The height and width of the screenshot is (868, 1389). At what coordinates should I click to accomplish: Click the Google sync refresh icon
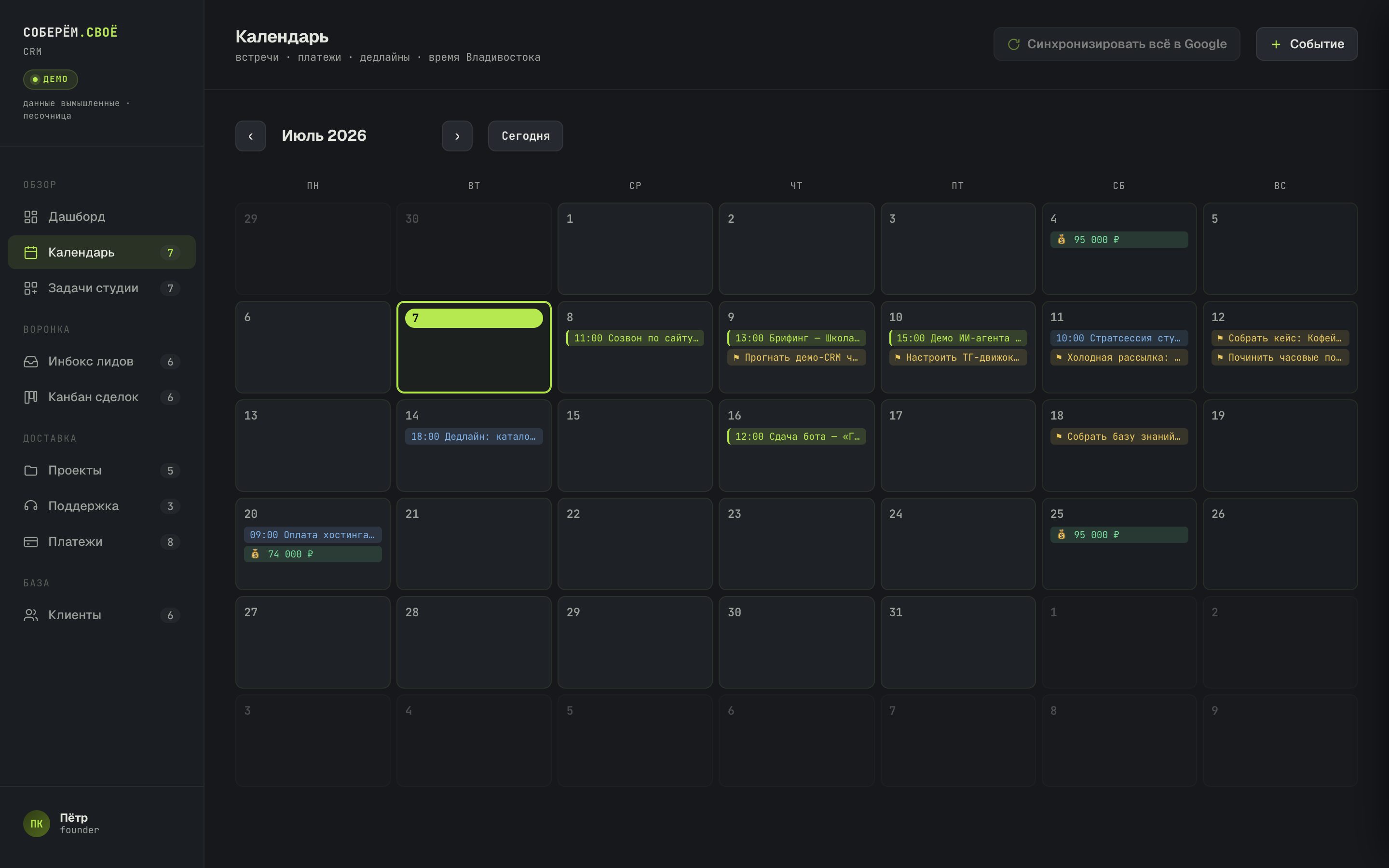click(x=1014, y=44)
